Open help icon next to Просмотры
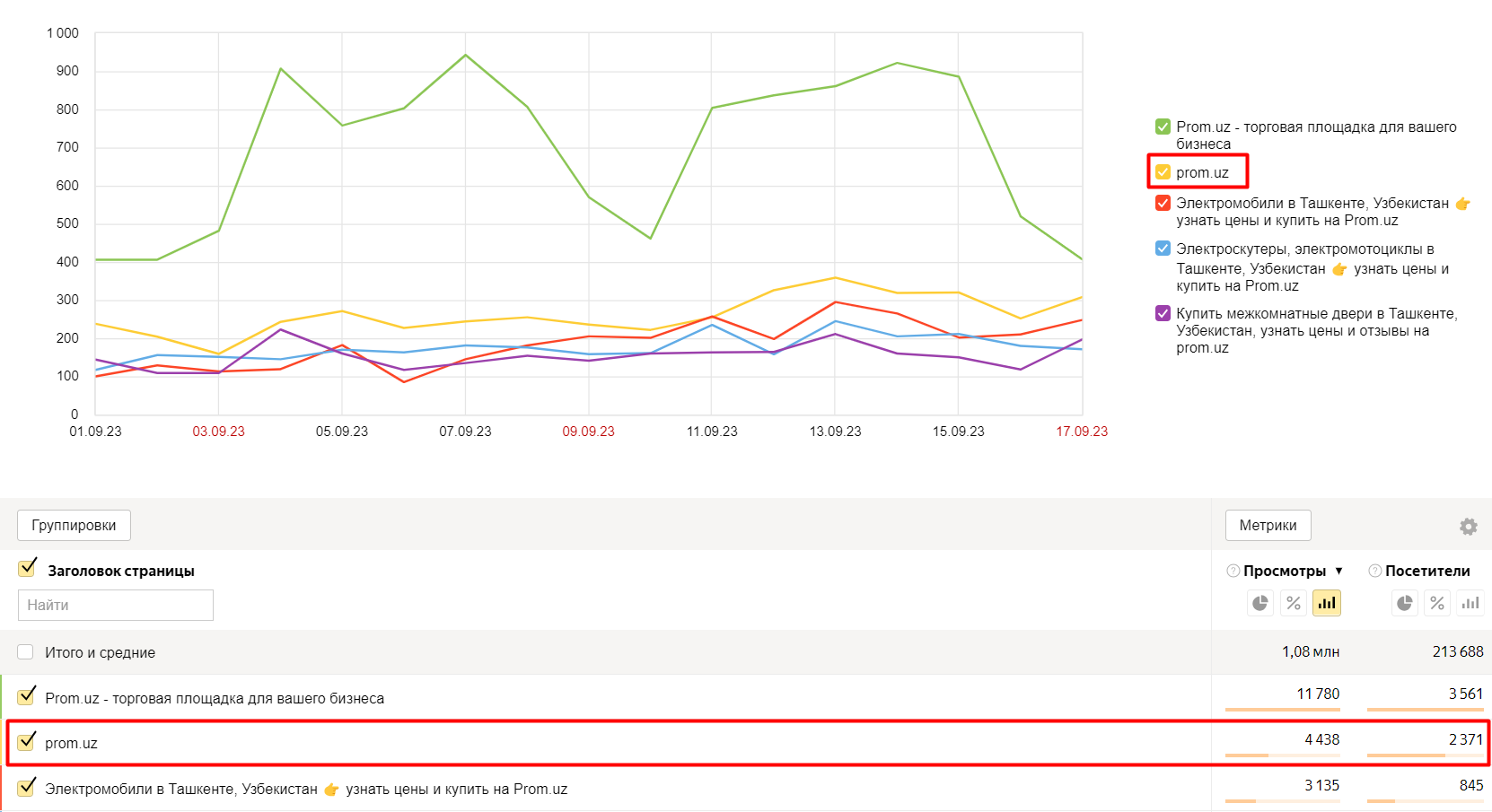Image resolution: width=1492 pixels, height=812 pixels. click(x=1233, y=571)
